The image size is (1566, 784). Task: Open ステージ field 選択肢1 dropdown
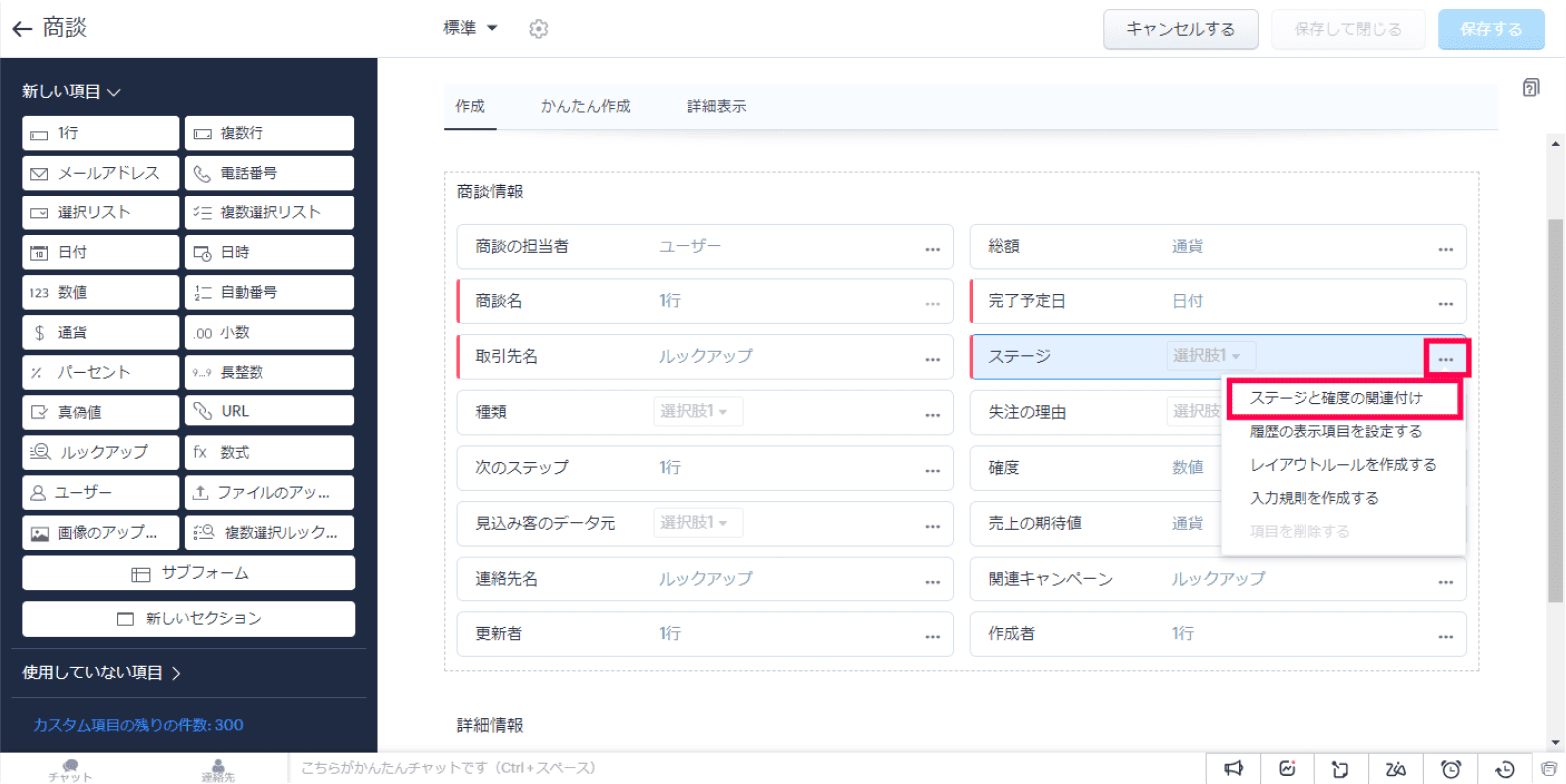tap(1211, 355)
